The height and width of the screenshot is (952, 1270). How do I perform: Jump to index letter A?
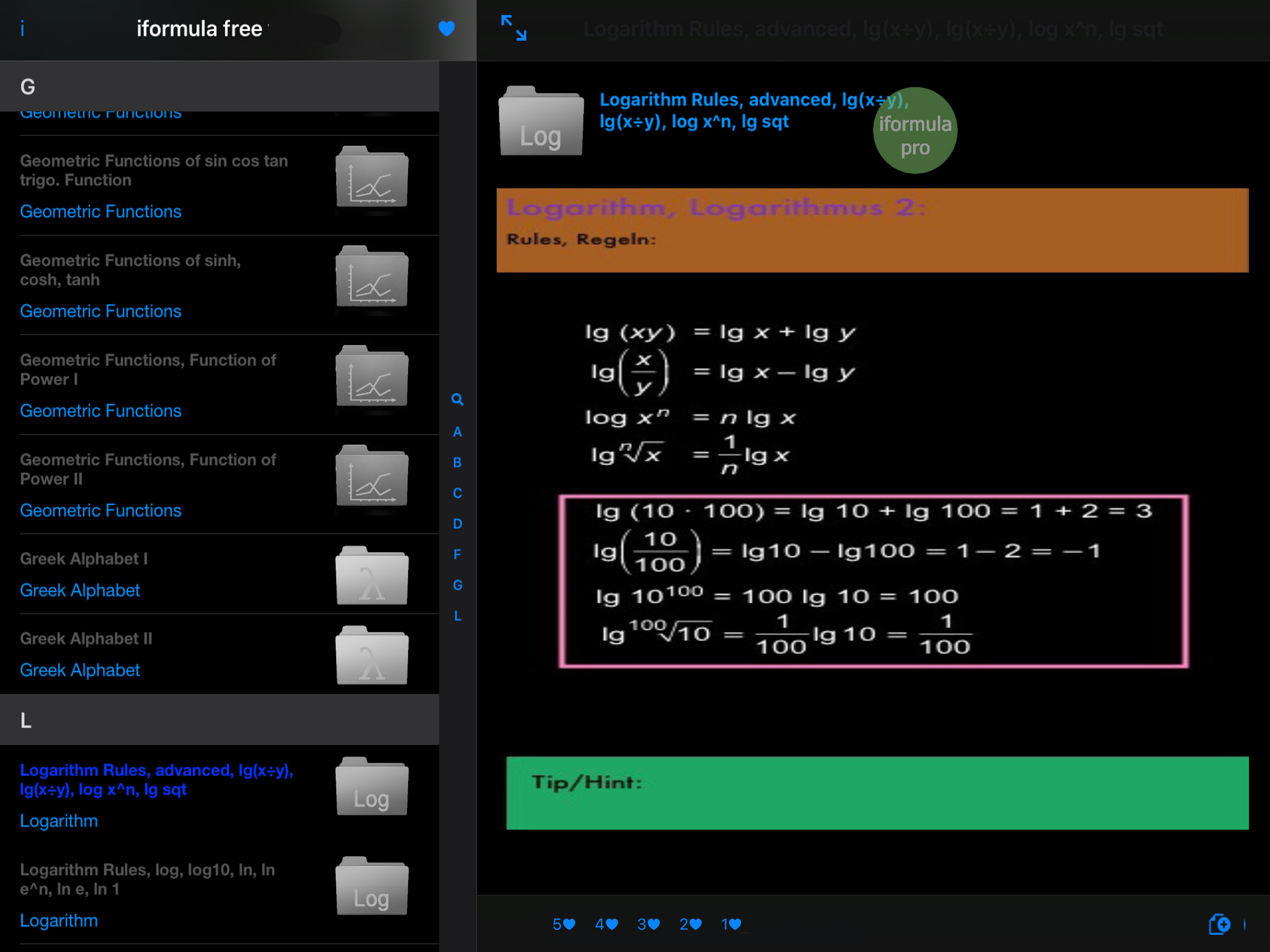click(x=457, y=432)
